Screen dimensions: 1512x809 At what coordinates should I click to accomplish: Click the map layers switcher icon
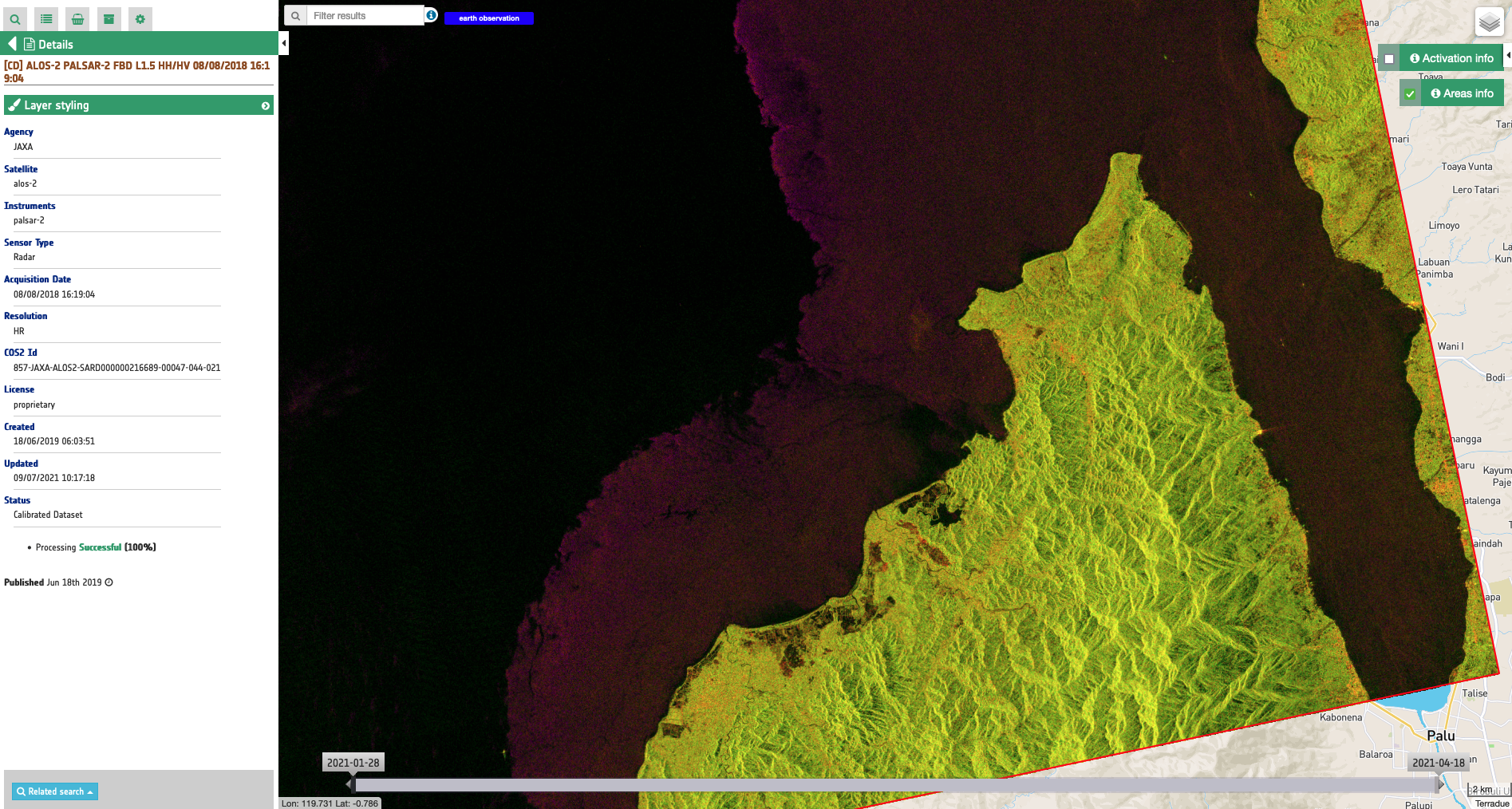[1489, 22]
